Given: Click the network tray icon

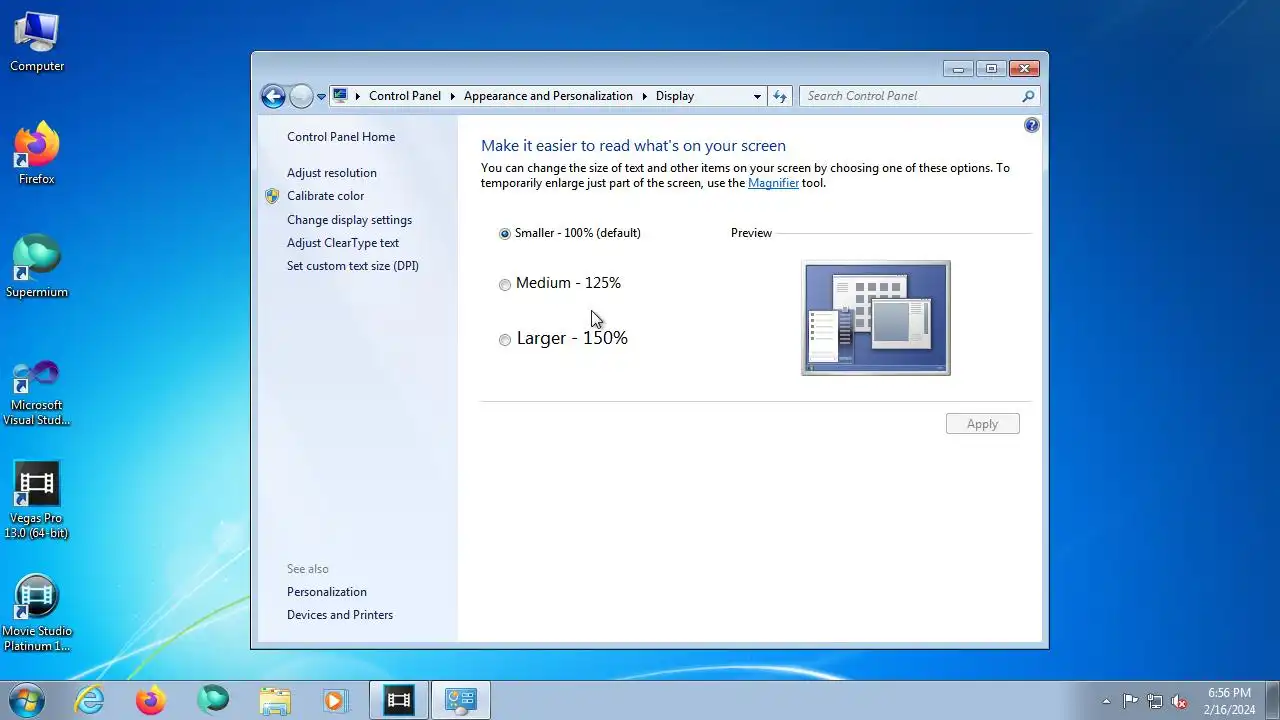Looking at the screenshot, I should tap(1155, 701).
